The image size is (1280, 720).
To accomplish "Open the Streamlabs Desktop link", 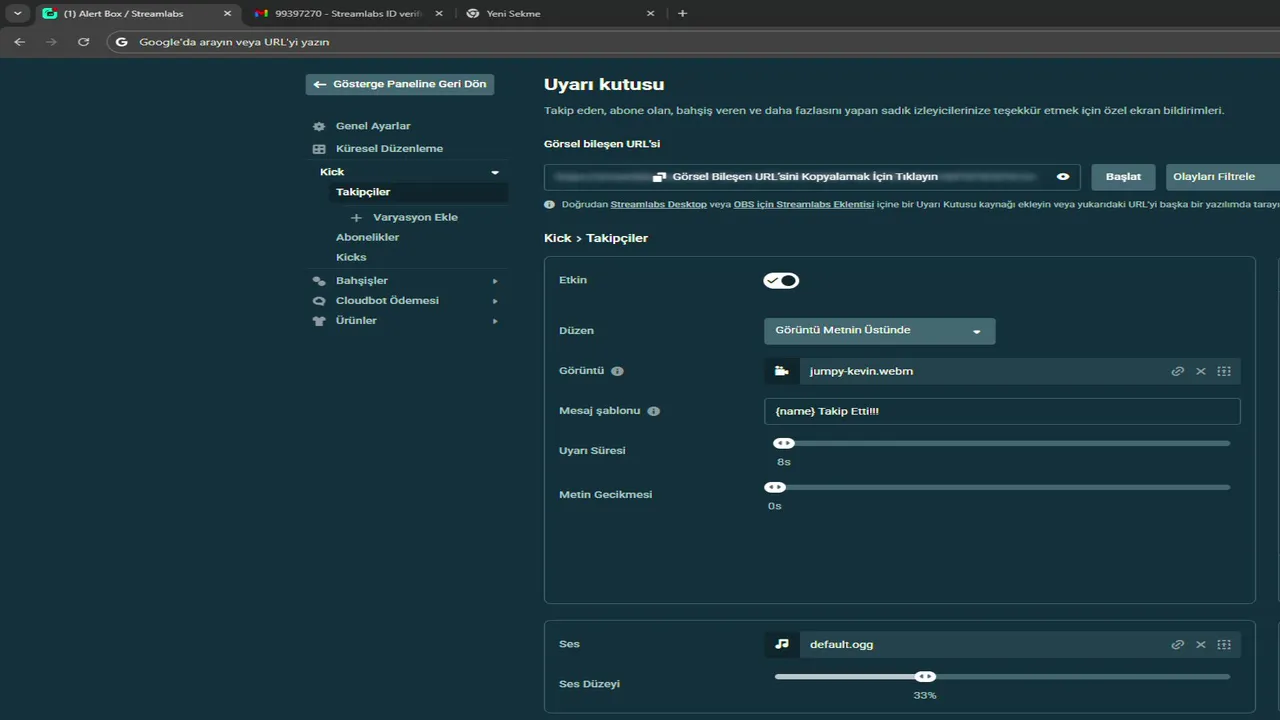I will (659, 204).
